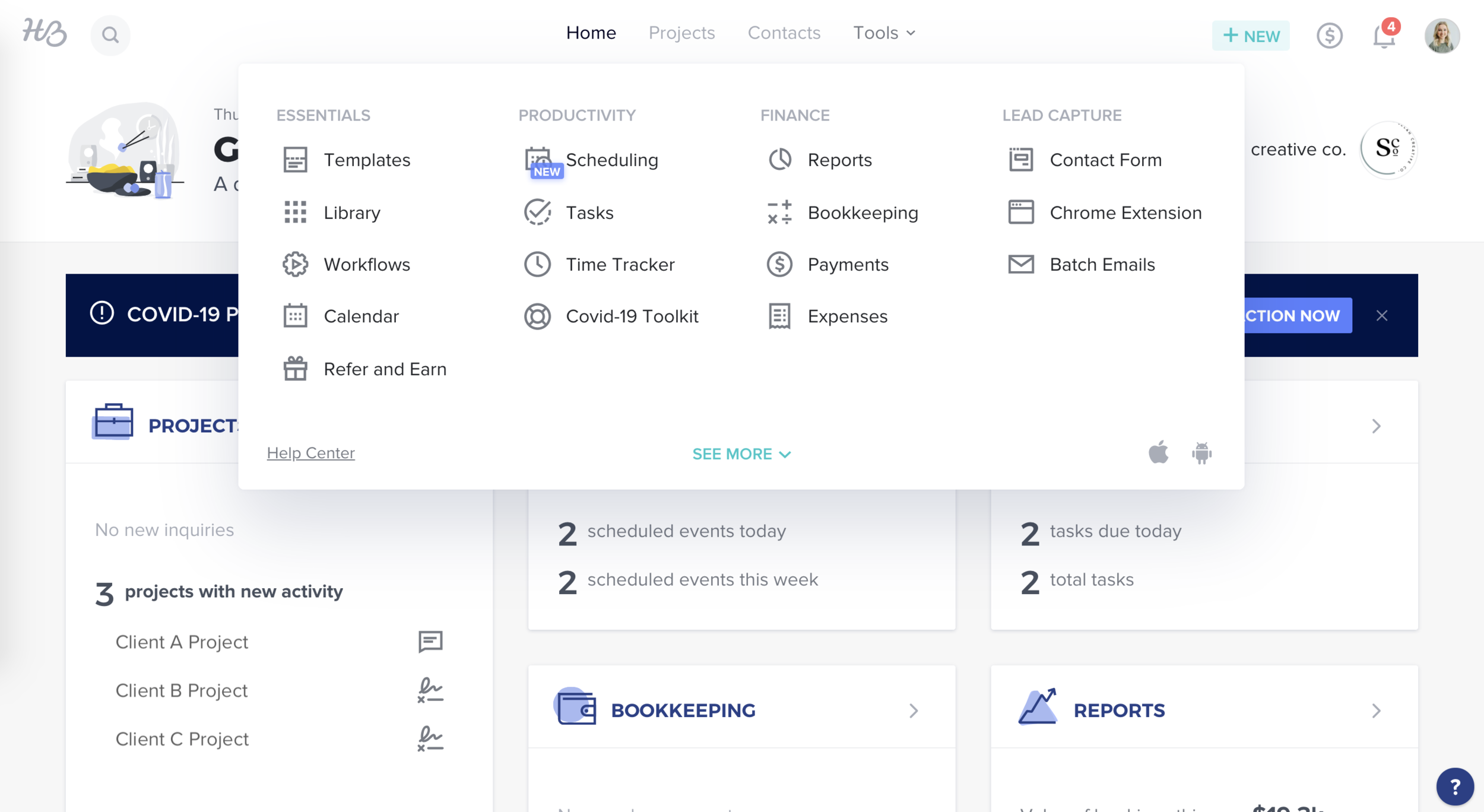The image size is (1484, 812).
Task: Dismiss the COVID-19 banner with X
Action: coord(1382,315)
